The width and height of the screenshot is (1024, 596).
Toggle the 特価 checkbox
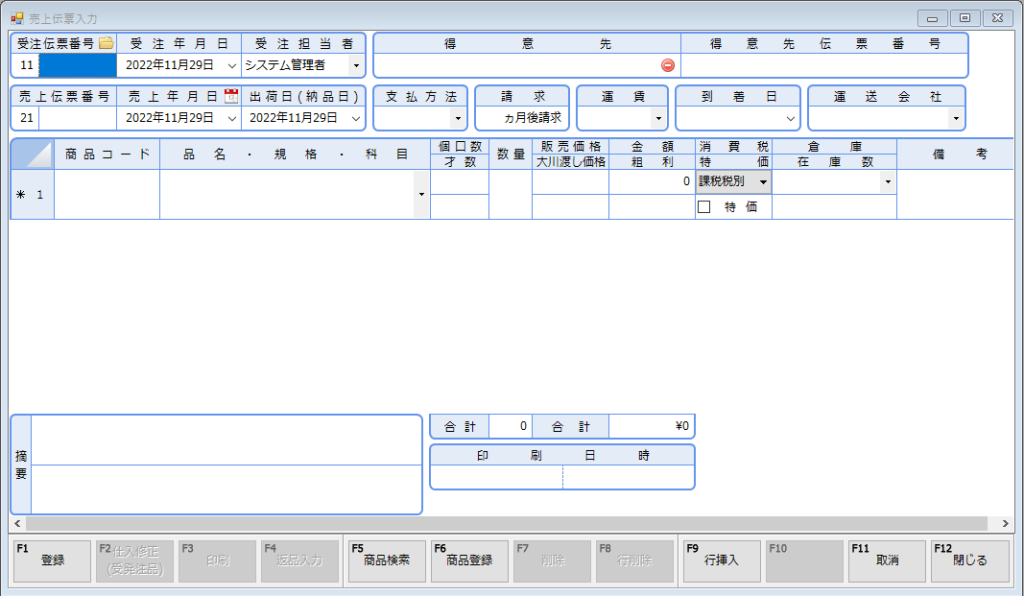click(704, 207)
